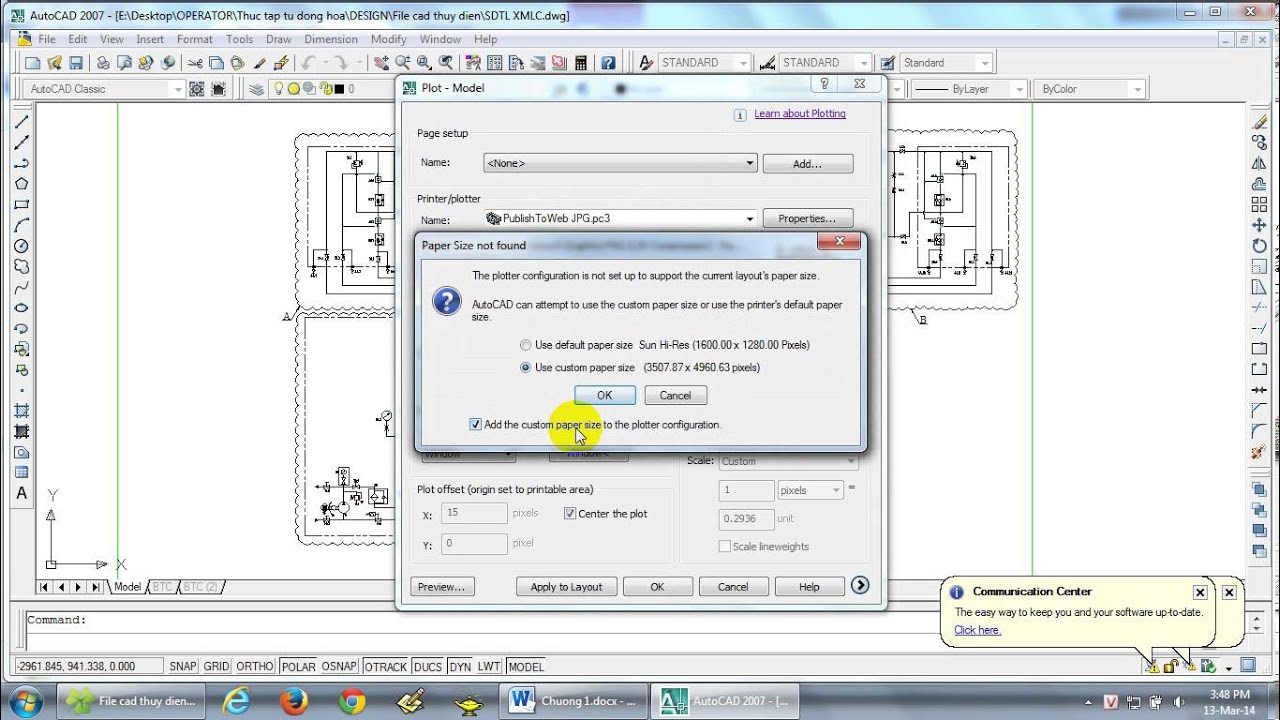This screenshot has height=720, width=1280.
Task: Click the Workspace Settings gear icon
Action: (196, 89)
